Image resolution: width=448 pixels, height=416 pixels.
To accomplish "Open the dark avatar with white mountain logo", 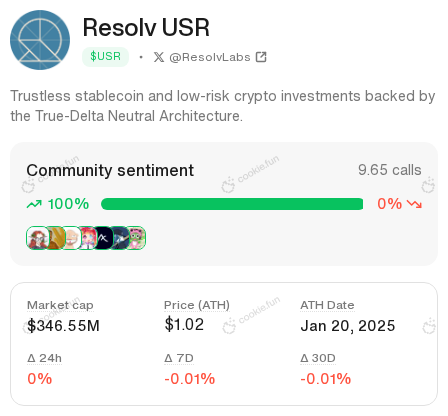I will (103, 238).
